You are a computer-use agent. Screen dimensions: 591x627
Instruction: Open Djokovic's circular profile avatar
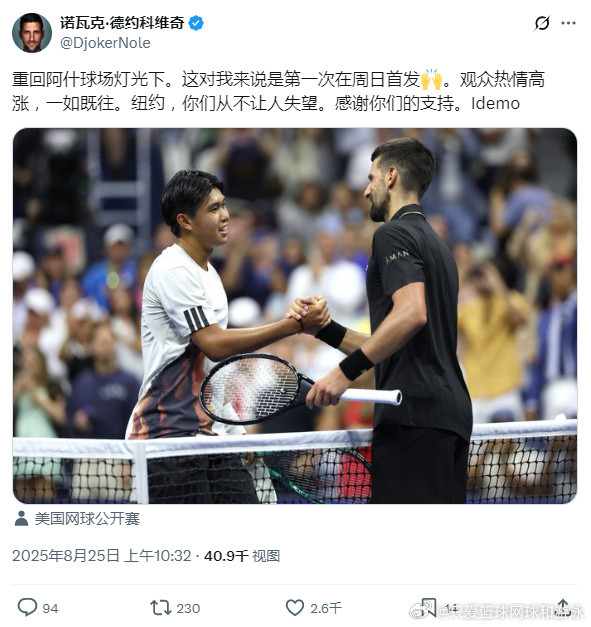coord(32,33)
